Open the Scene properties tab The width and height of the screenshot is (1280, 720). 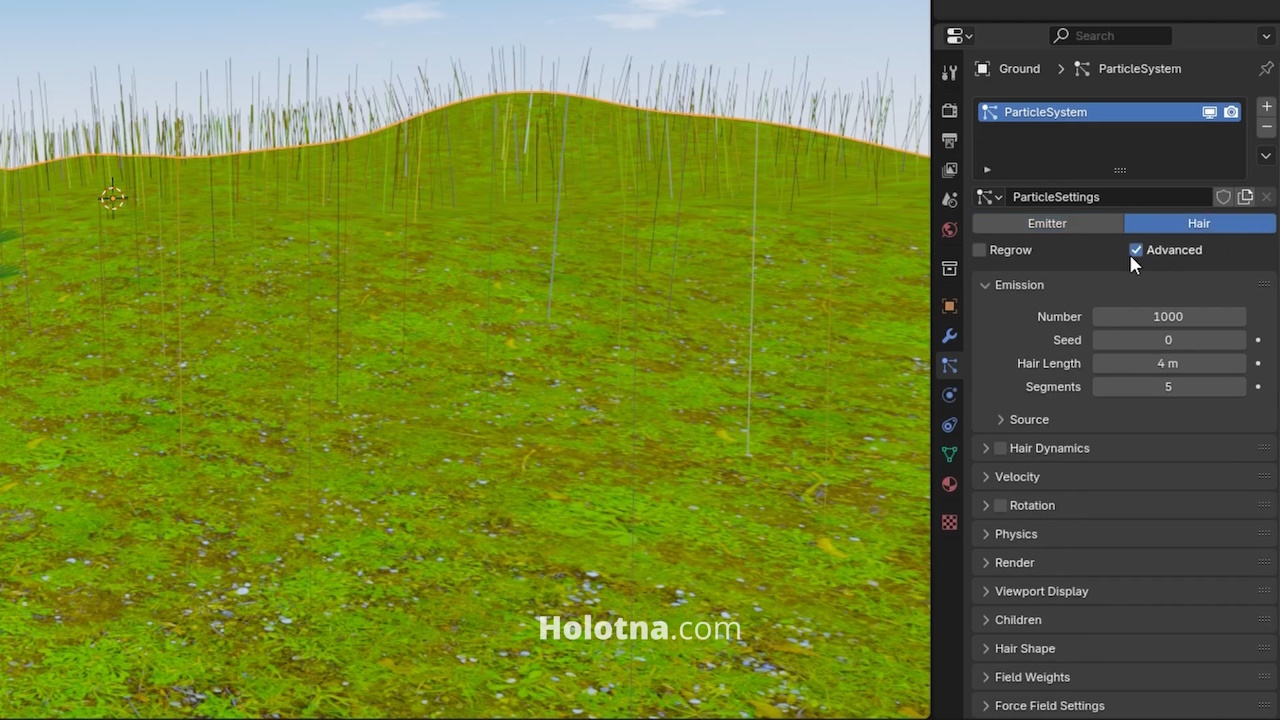949,200
